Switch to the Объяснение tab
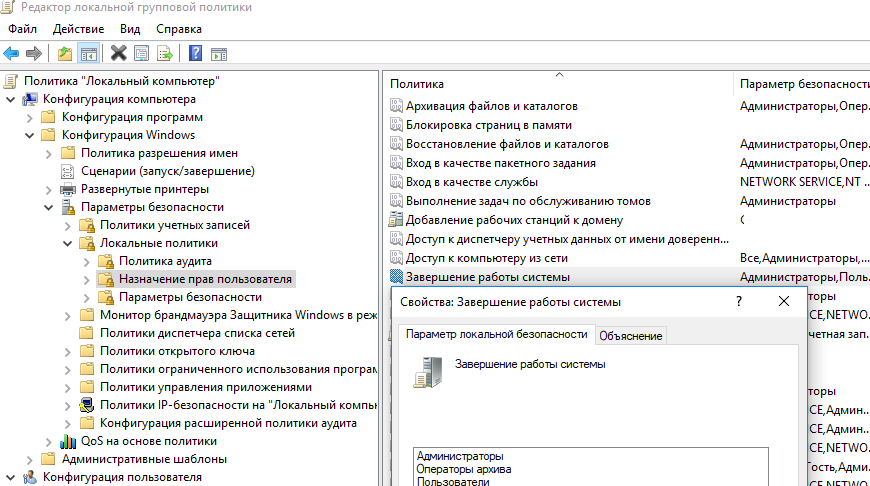Image resolution: width=870 pixels, height=486 pixels. 631,336
